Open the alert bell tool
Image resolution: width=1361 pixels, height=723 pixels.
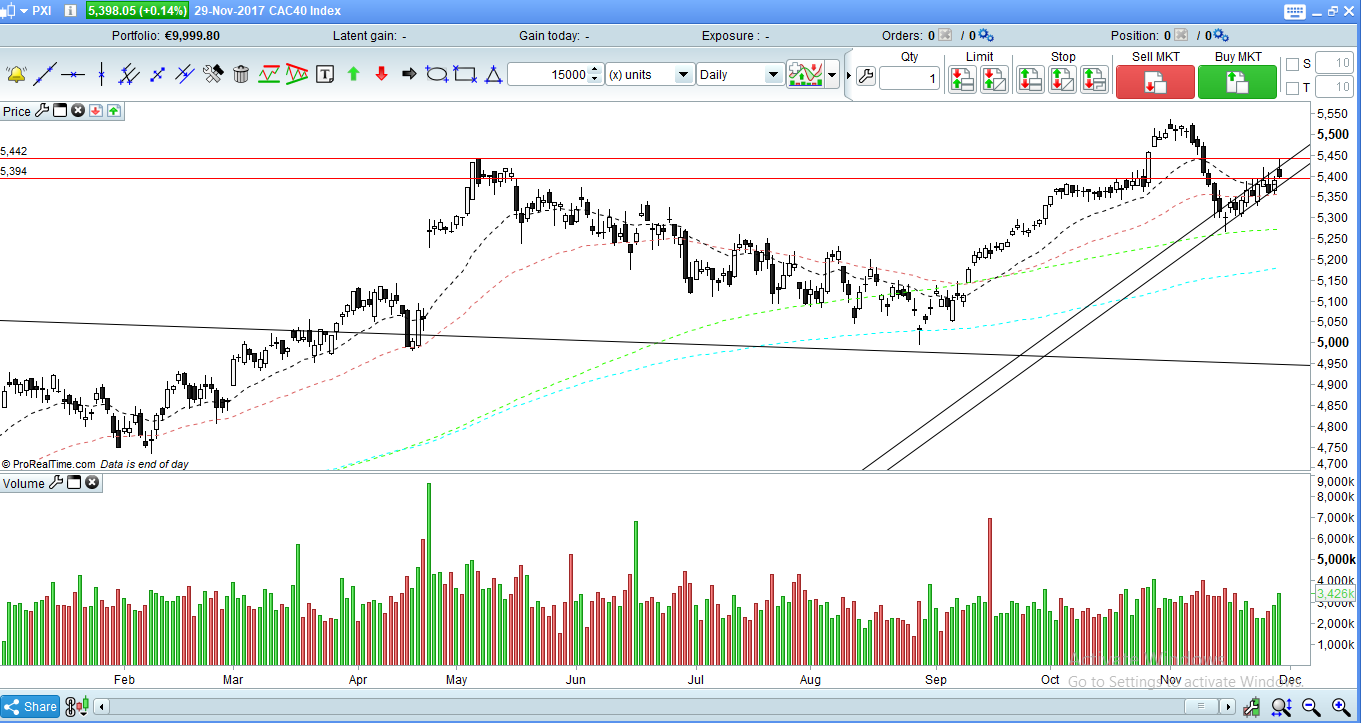pos(16,74)
